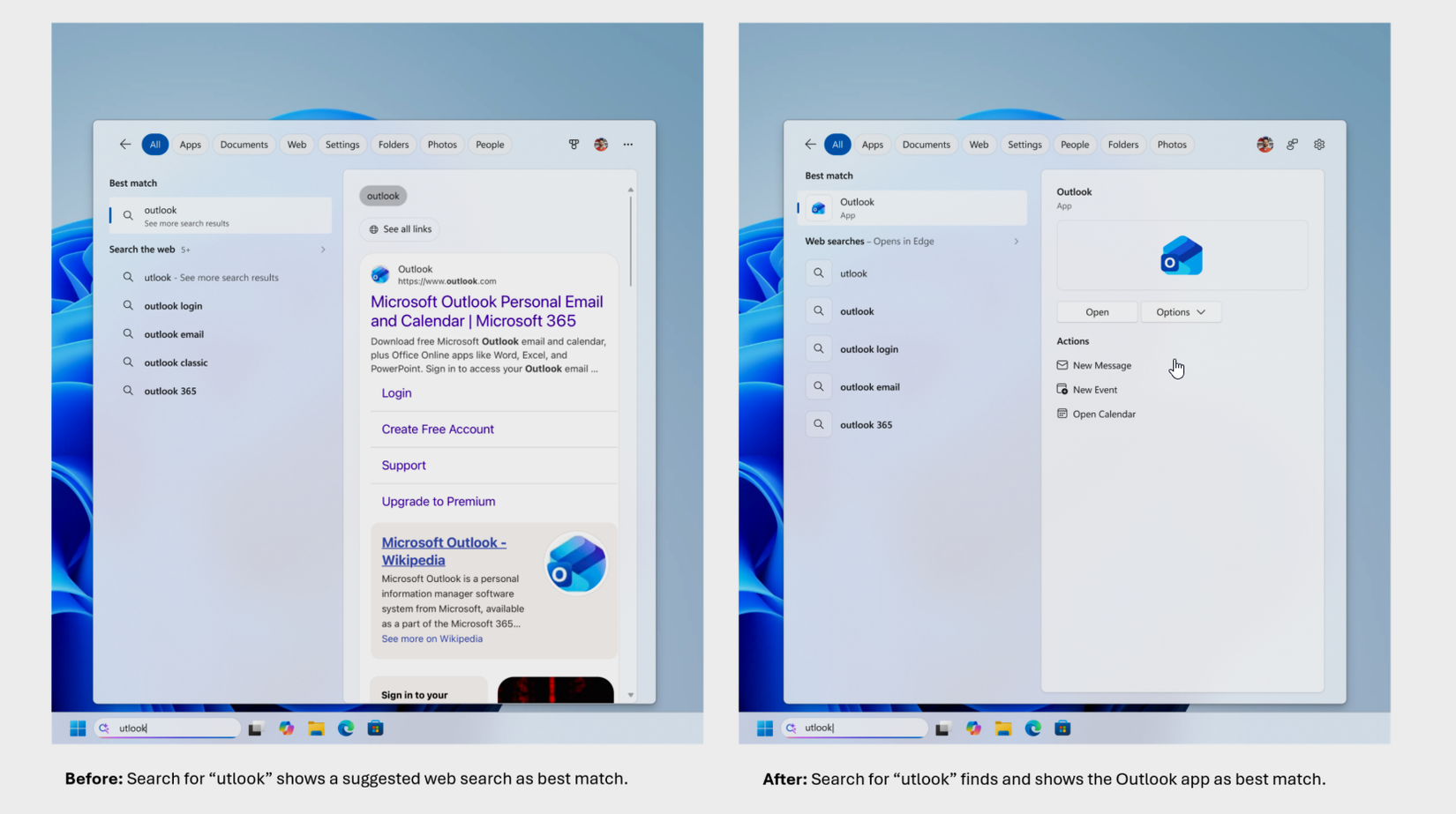Click profile avatar in Before search panel
The image size is (1456, 814).
[601, 145]
